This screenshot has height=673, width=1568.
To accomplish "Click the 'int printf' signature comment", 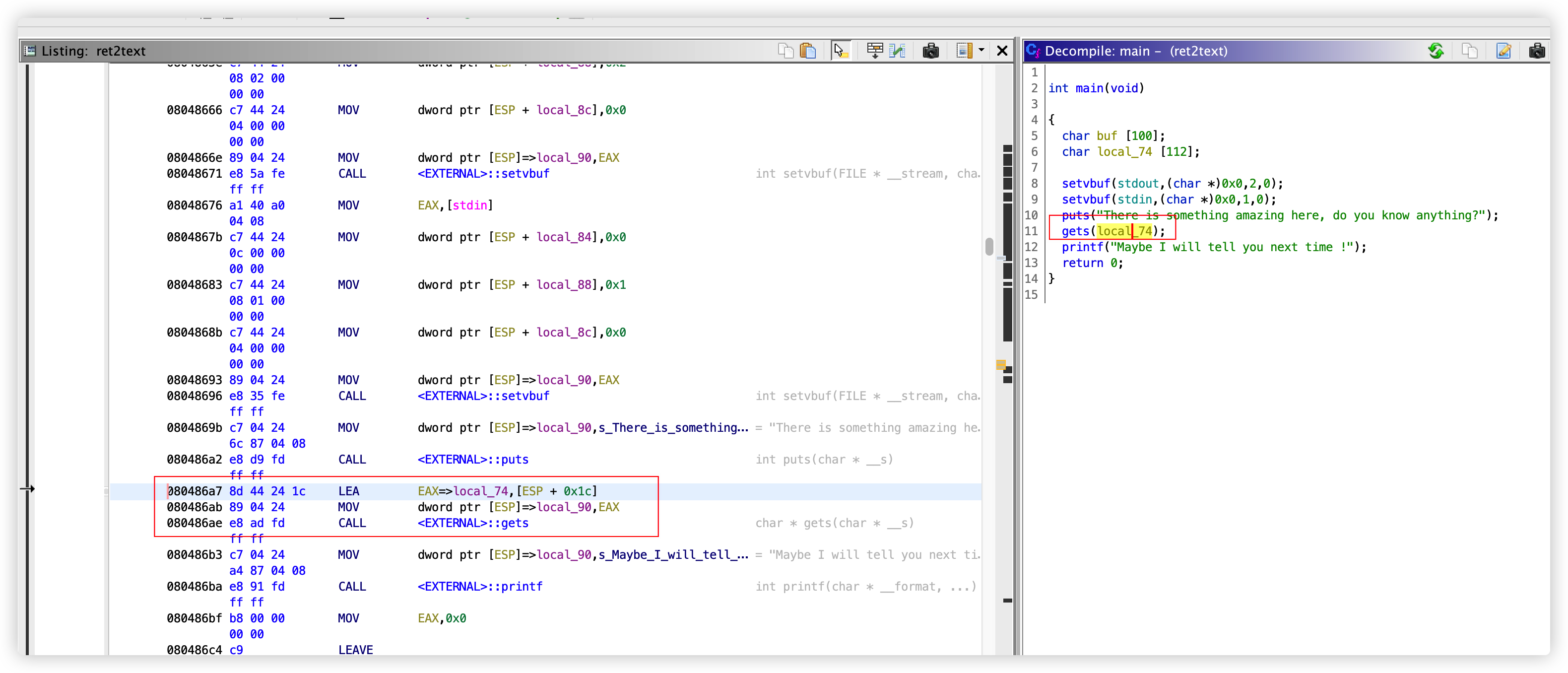I will [865, 586].
